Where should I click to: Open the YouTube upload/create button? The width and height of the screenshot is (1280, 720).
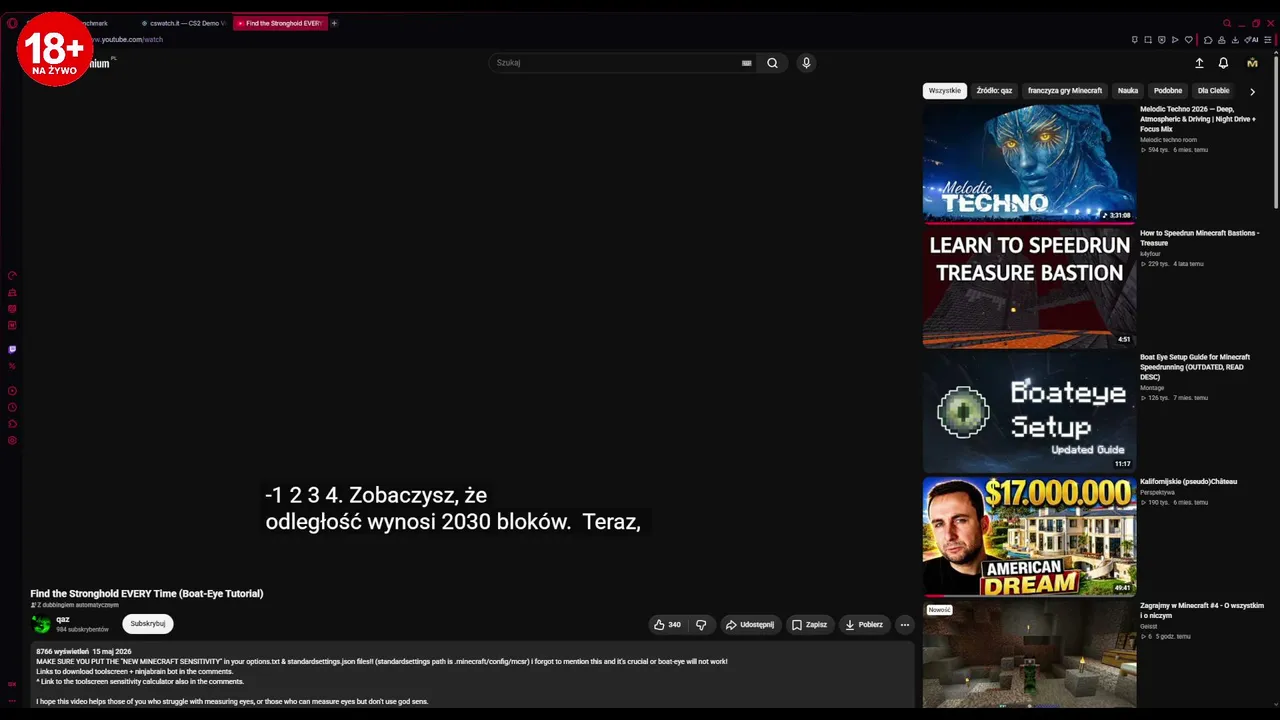coord(1199,63)
